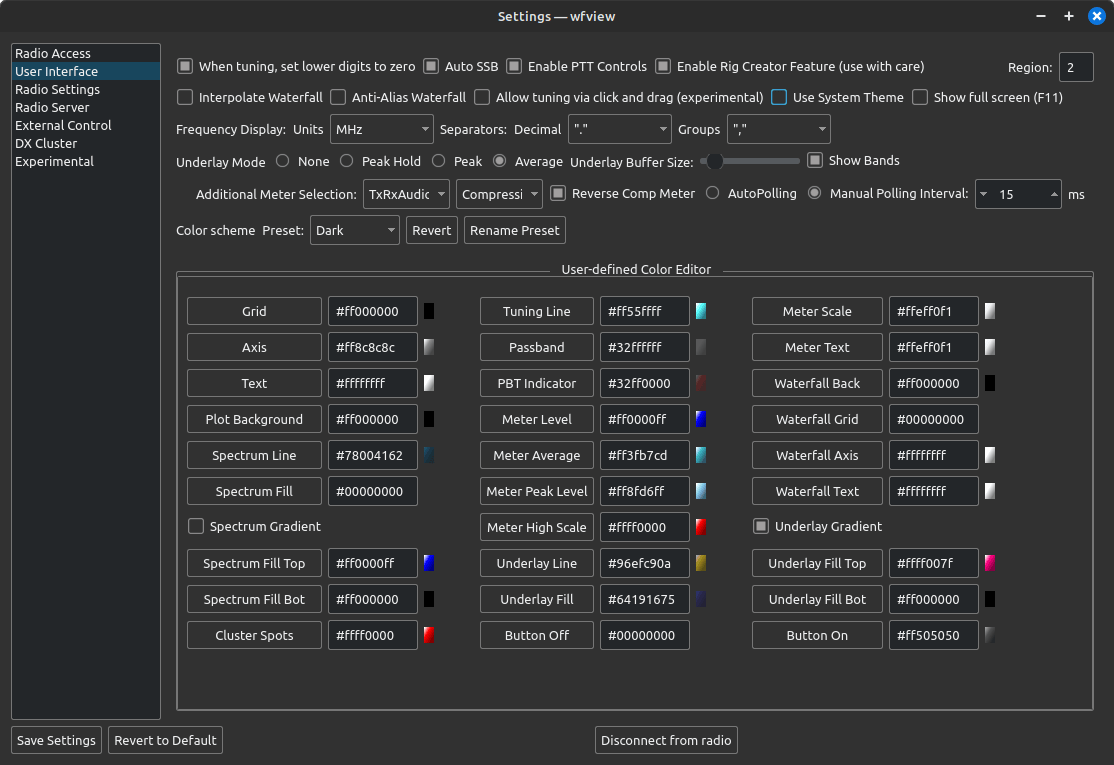Click the Meter High Scale red swatch
Screen dimensions: 1114x765
[x=701, y=527]
